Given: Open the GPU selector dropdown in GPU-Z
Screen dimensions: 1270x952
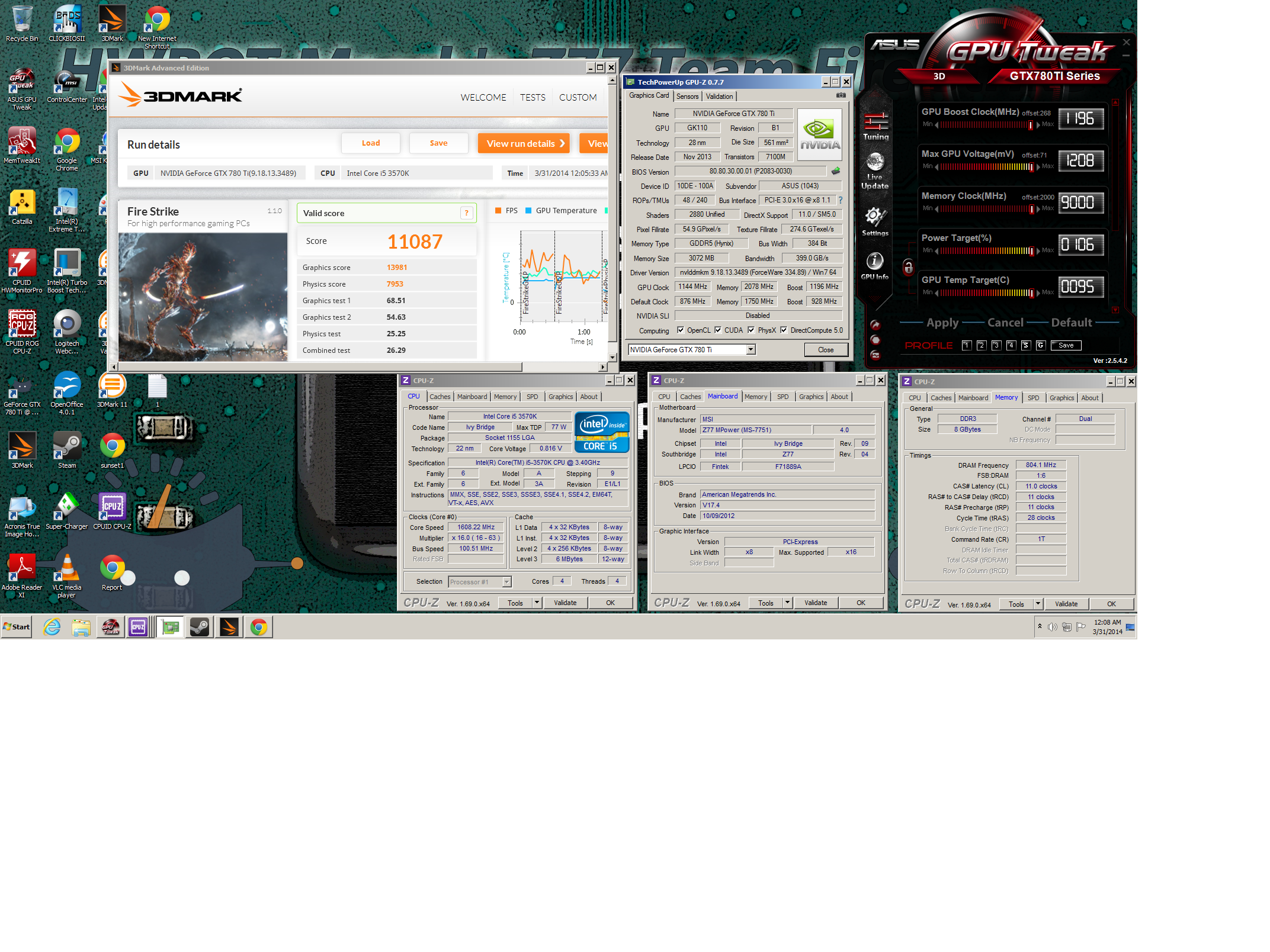Looking at the screenshot, I should pyautogui.click(x=751, y=350).
